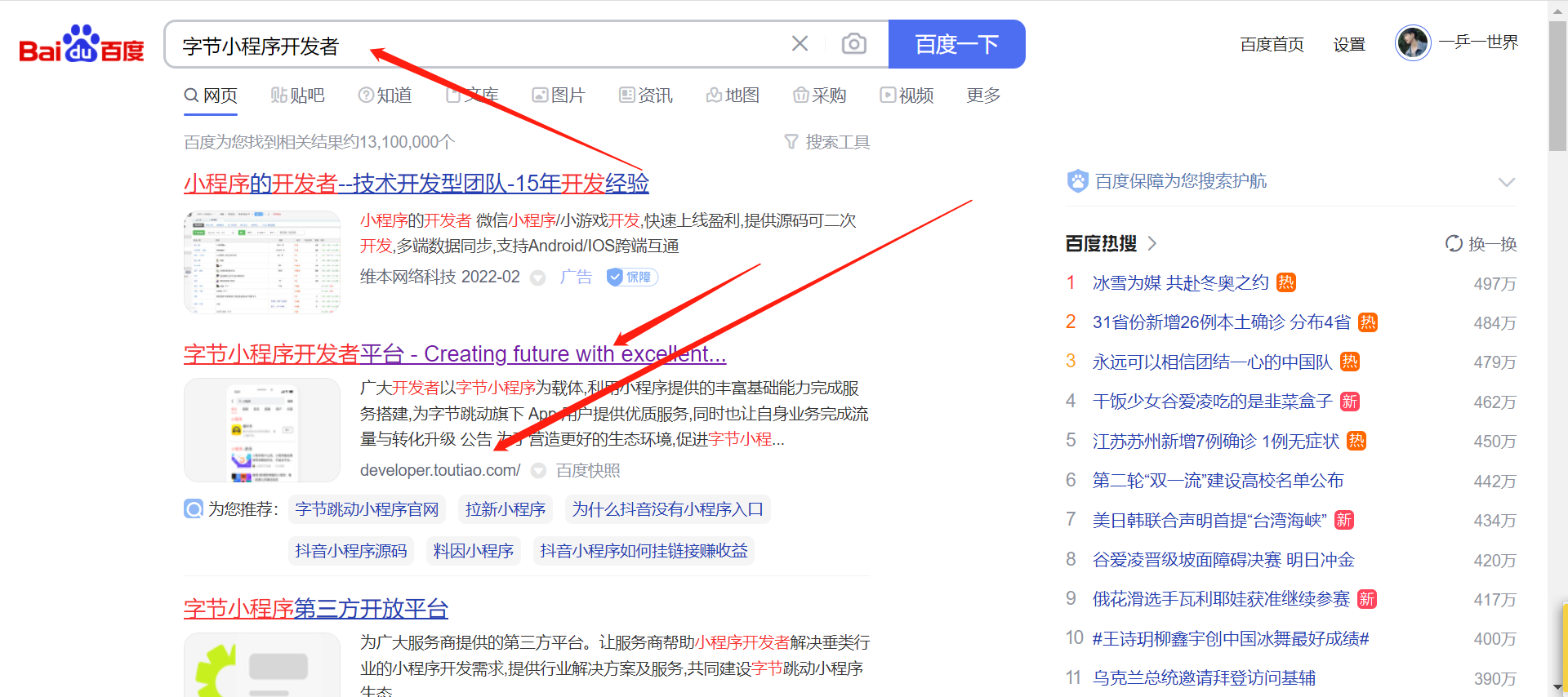Open hot topic 江苏苏州新增7例确诊
This screenshot has height=697, width=1568.
[1216, 441]
